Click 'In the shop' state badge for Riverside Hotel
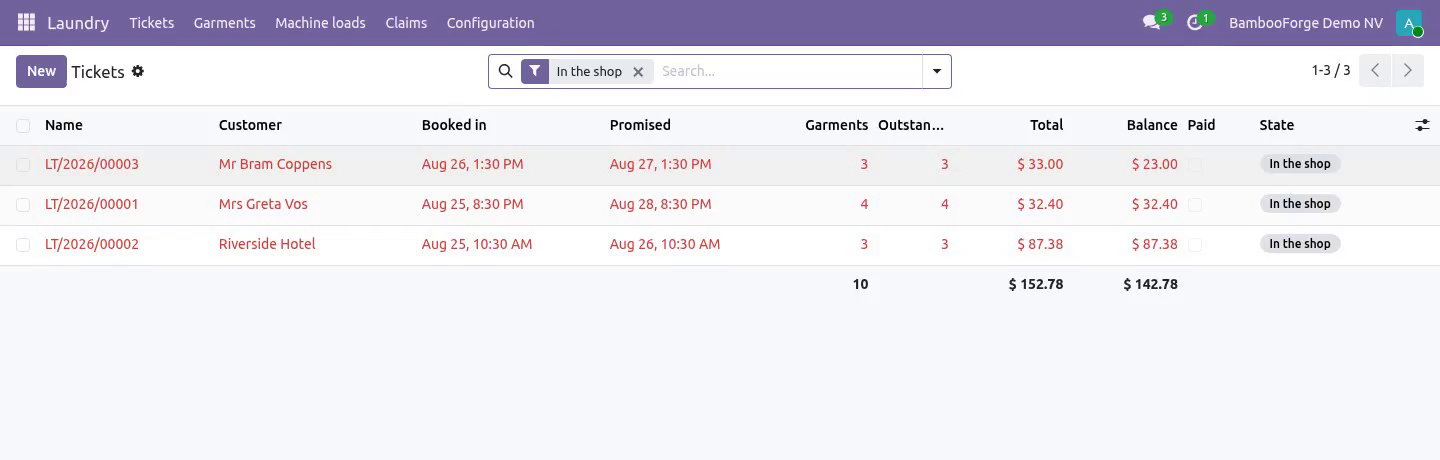Viewport: 1440px width, 460px height. [1300, 244]
